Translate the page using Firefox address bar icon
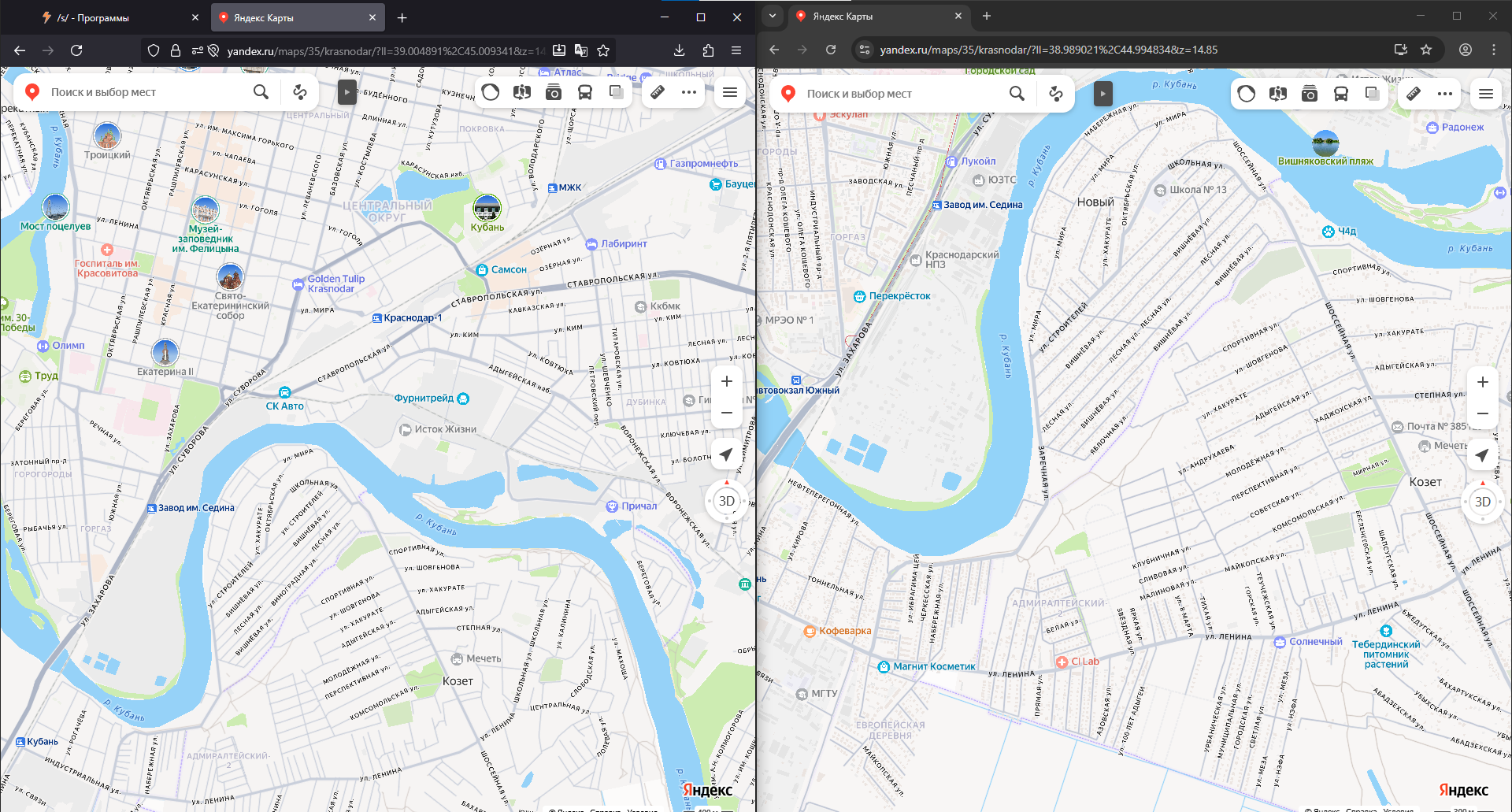This screenshot has height=812, width=1512. (x=581, y=50)
